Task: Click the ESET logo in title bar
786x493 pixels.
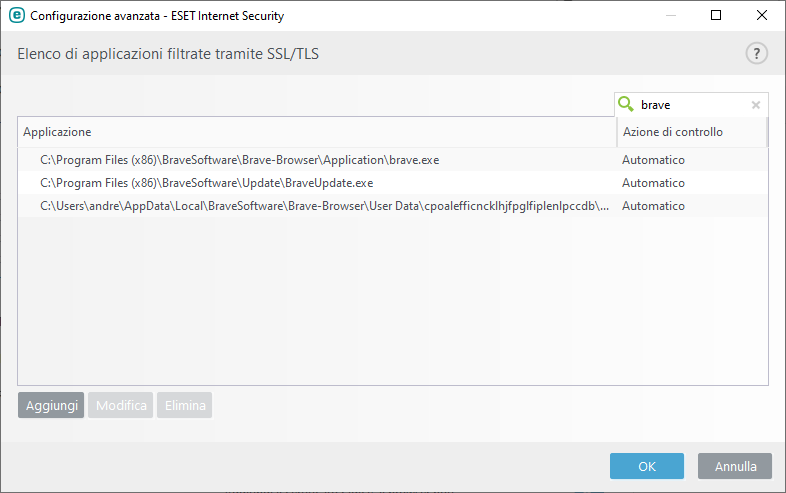Action: (x=16, y=16)
